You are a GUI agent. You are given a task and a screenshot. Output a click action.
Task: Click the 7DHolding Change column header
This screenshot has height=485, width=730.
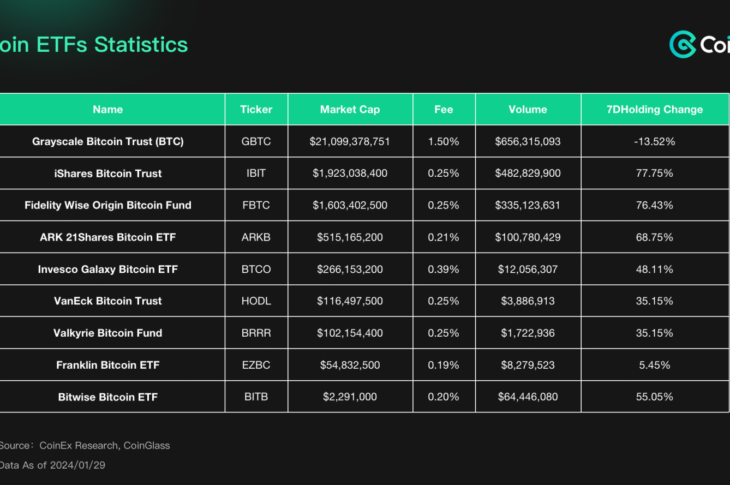(x=654, y=109)
